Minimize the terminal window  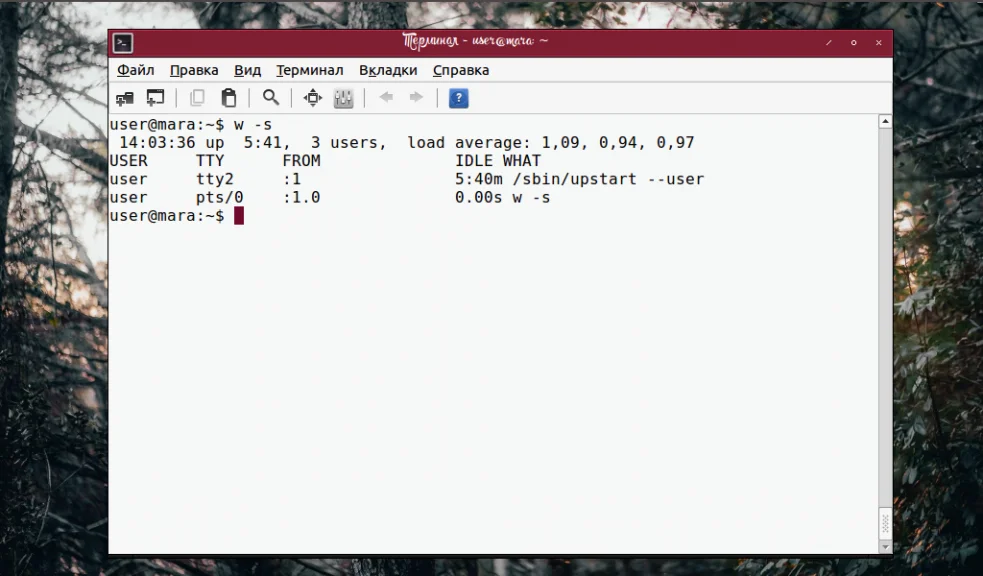coord(829,43)
